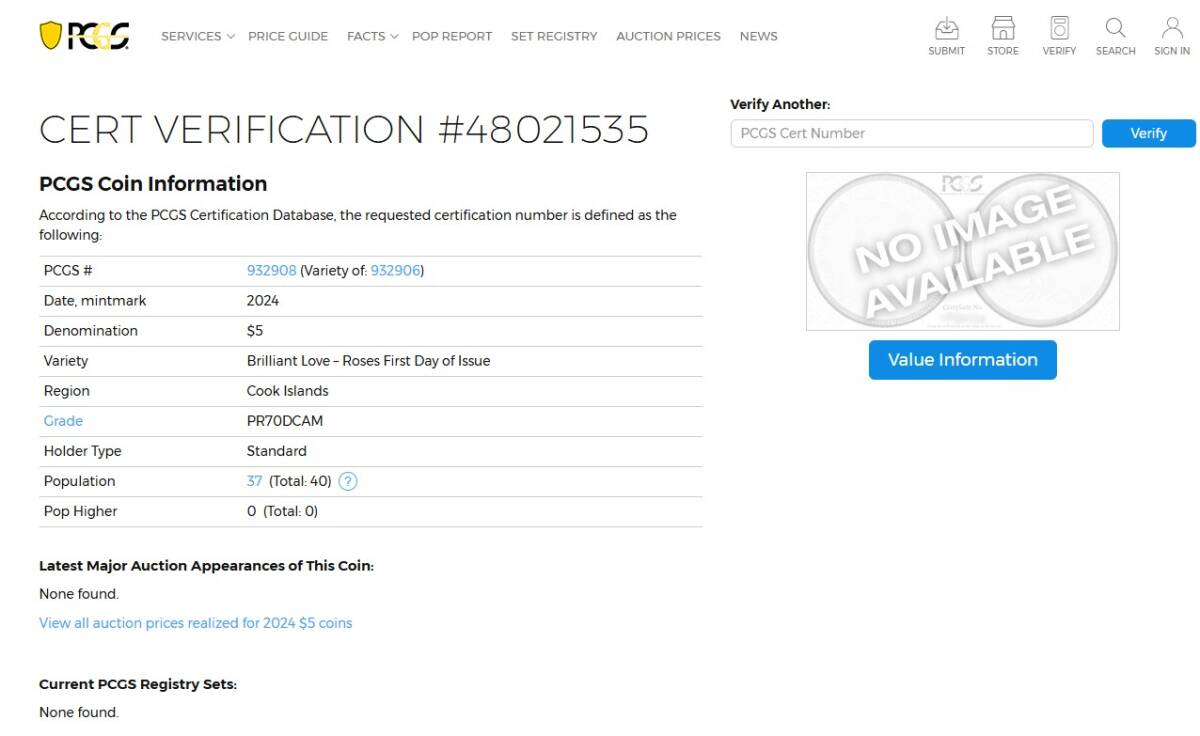Open the Price Guide menu item
Viewport: 1200px width, 736px height.
click(x=288, y=36)
